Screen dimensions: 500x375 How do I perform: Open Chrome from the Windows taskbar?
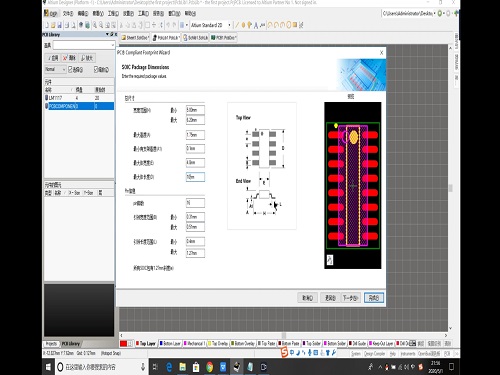coord(210,367)
